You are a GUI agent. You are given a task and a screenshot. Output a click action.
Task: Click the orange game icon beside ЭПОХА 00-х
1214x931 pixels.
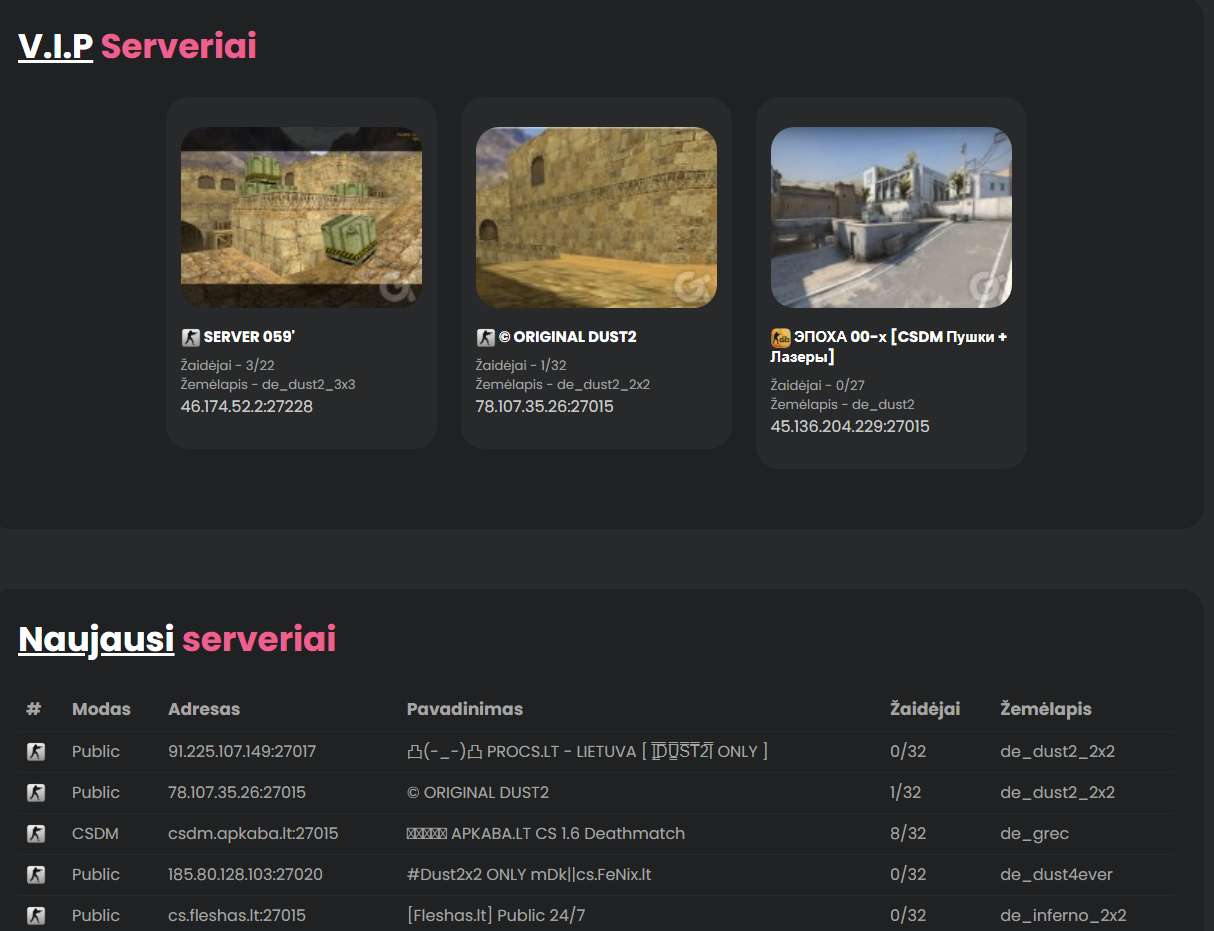780,338
